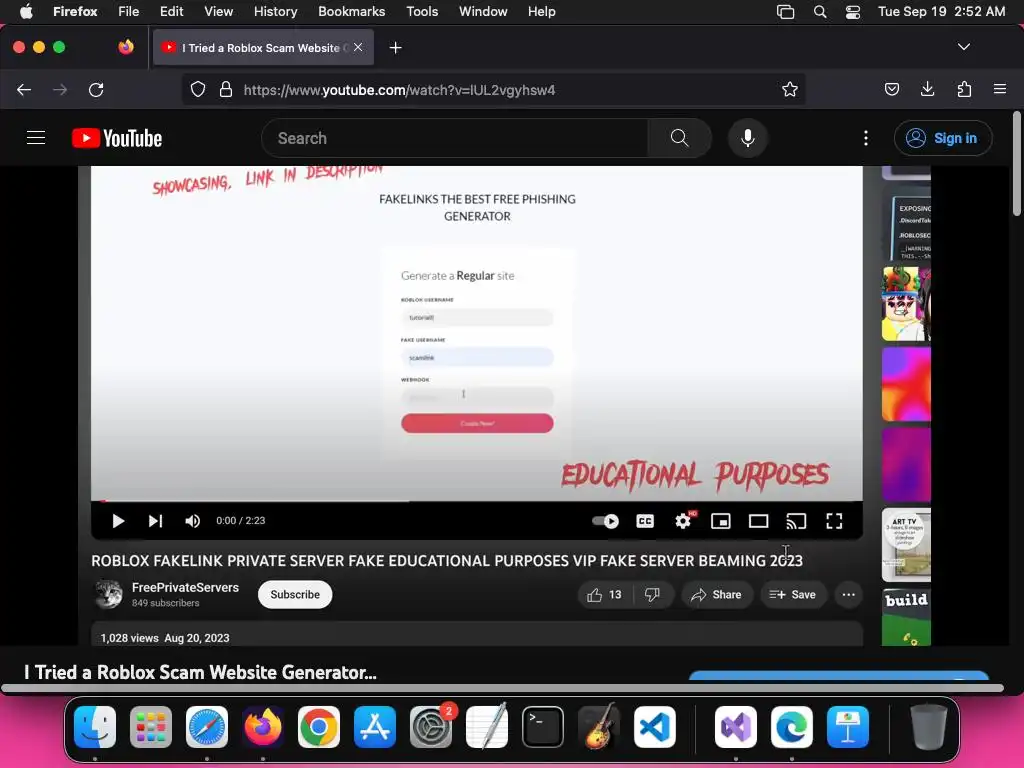Save page to Pocket

click(891, 90)
